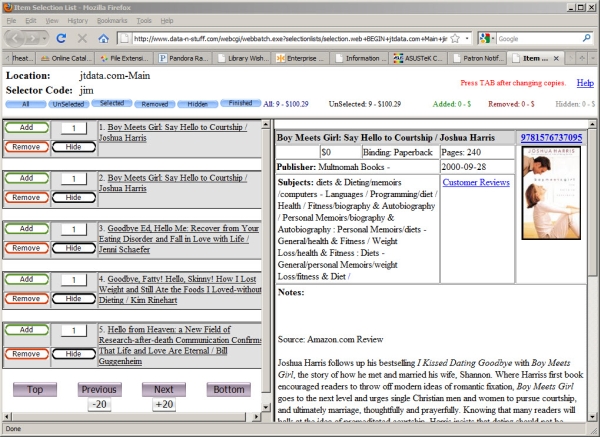
Task: Click the page icon in the address bar
Action: pos(124,38)
